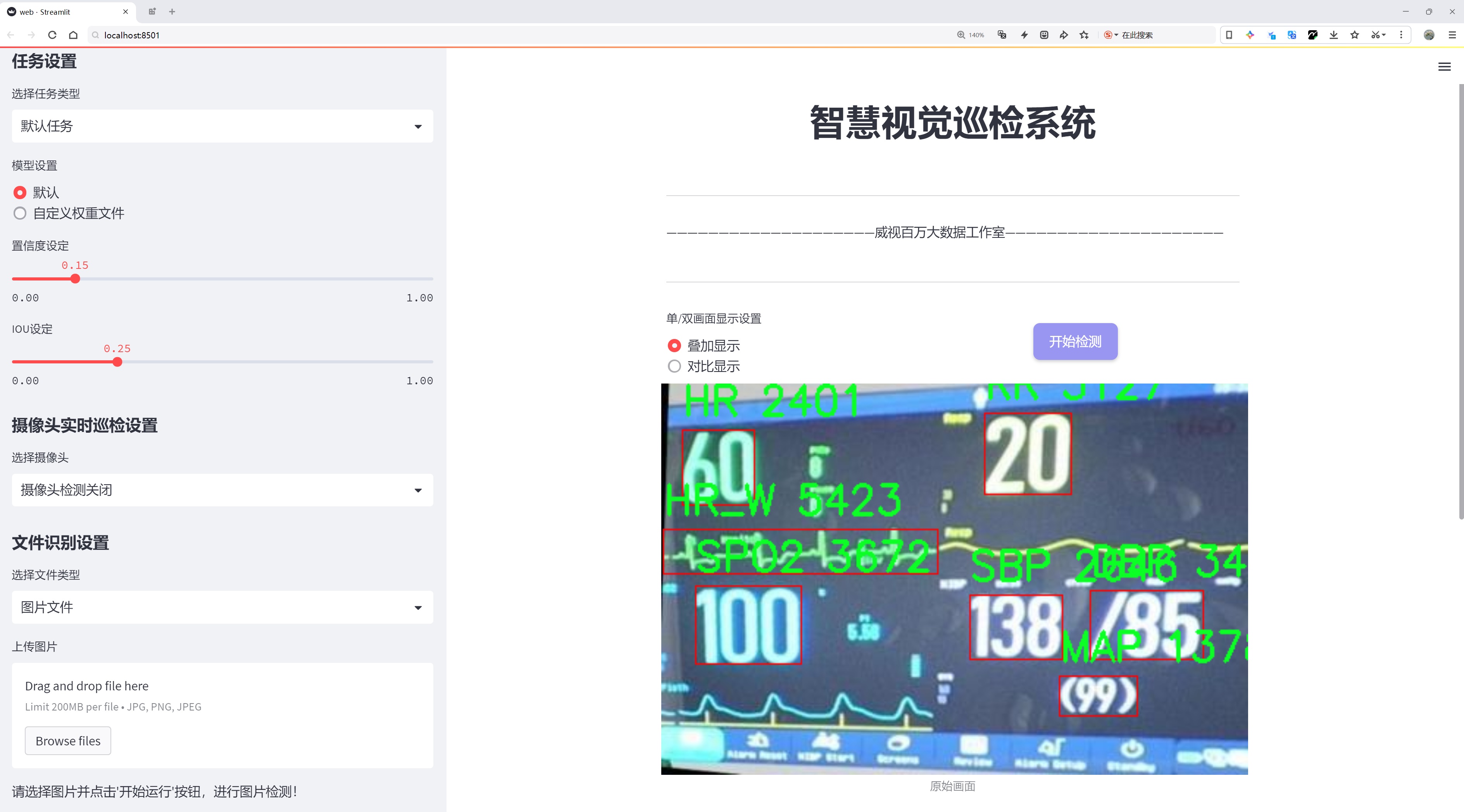Open the 140% zoom level indicator
Image resolution: width=1464 pixels, height=812 pixels.
coord(970,35)
